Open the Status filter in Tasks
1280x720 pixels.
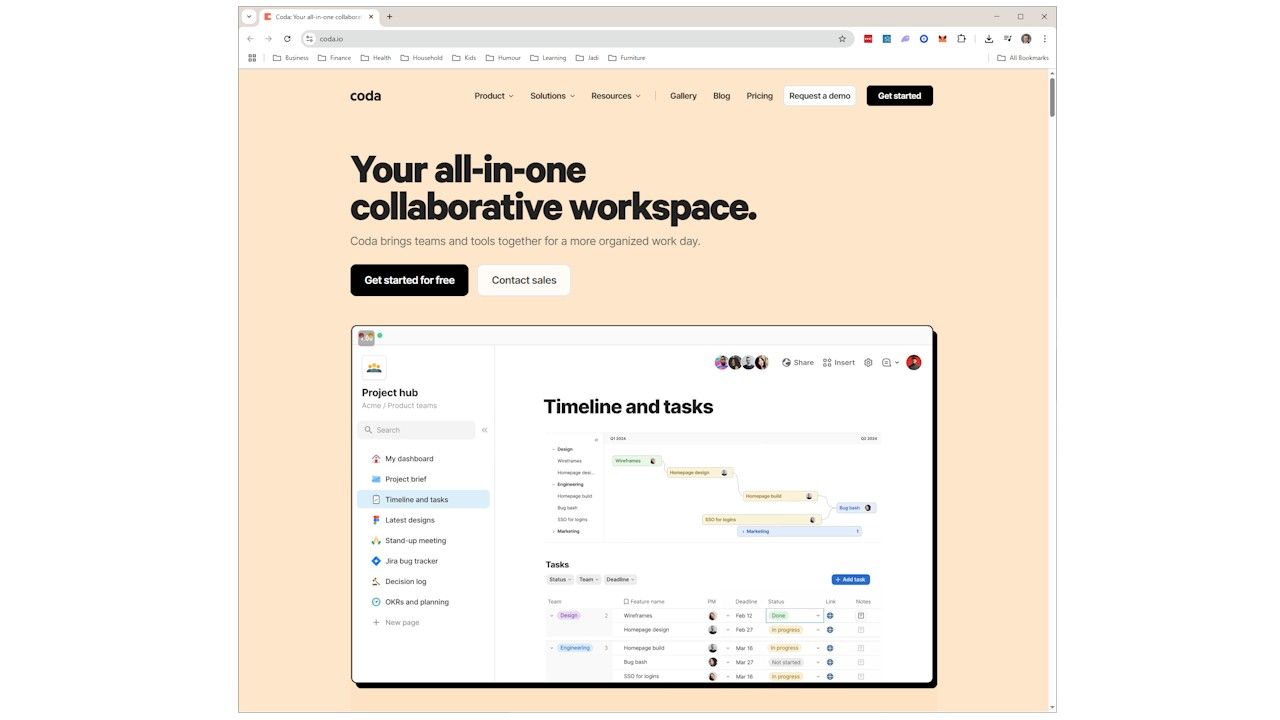[x=560, y=579]
